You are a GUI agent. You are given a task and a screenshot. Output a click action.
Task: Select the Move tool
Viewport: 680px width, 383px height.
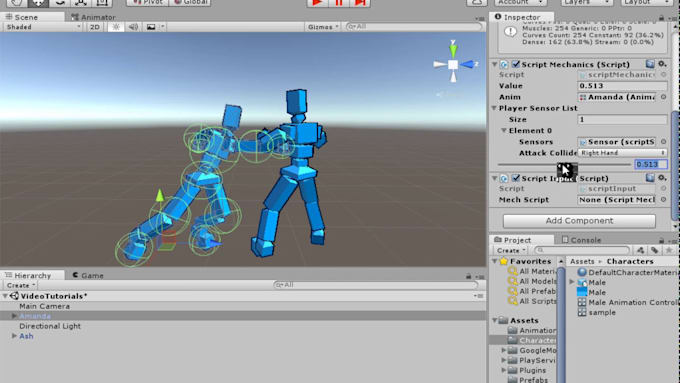(38, 3)
